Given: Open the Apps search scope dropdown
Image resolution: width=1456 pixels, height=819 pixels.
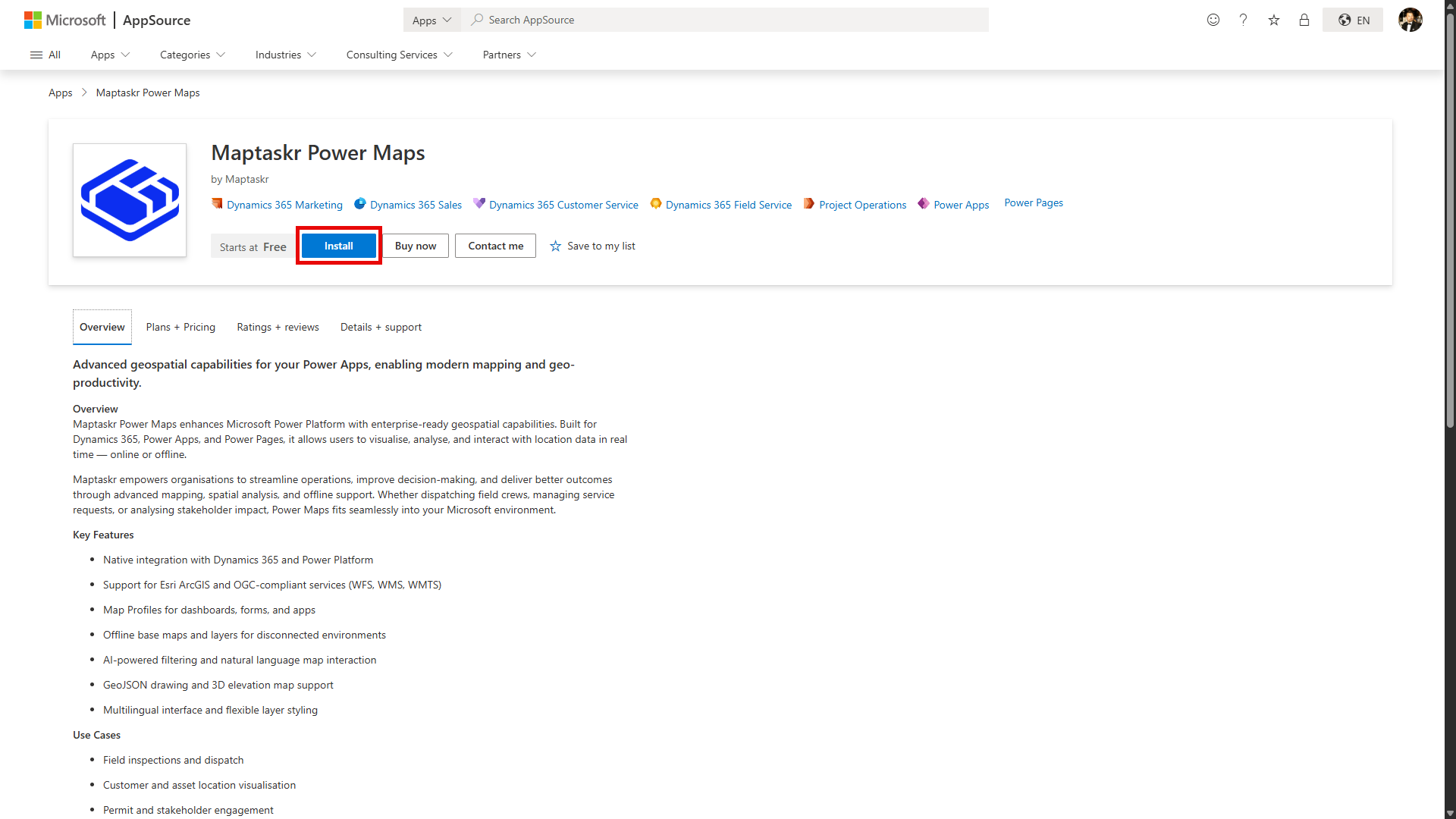Looking at the screenshot, I should [x=431, y=20].
